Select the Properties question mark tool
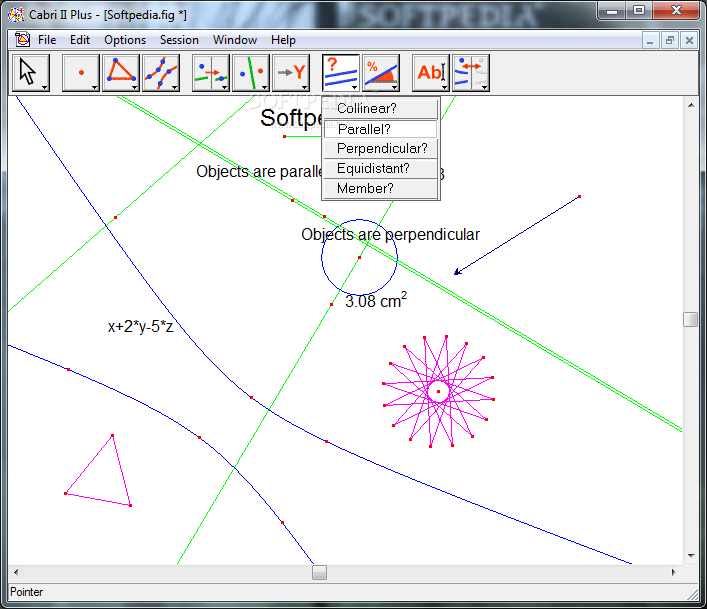The width and height of the screenshot is (707, 609). tap(341, 73)
